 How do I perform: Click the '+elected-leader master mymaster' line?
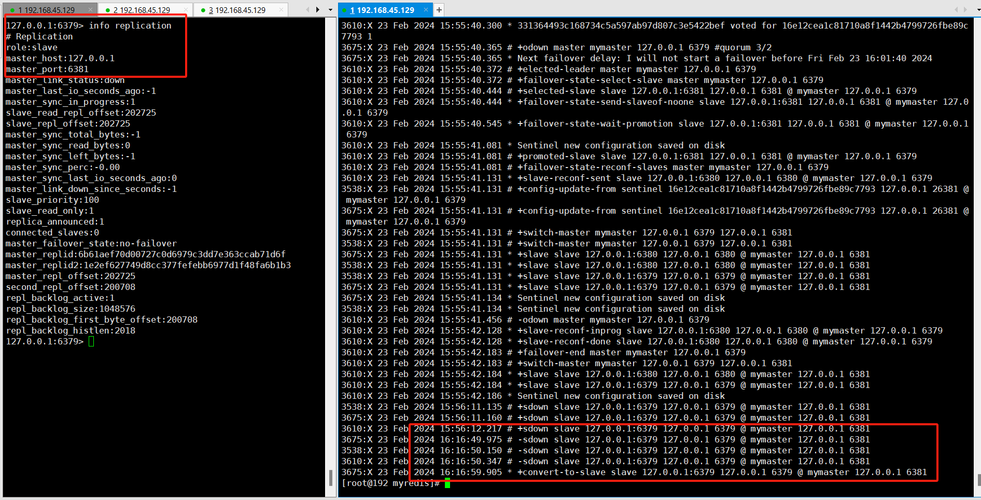click(549, 69)
